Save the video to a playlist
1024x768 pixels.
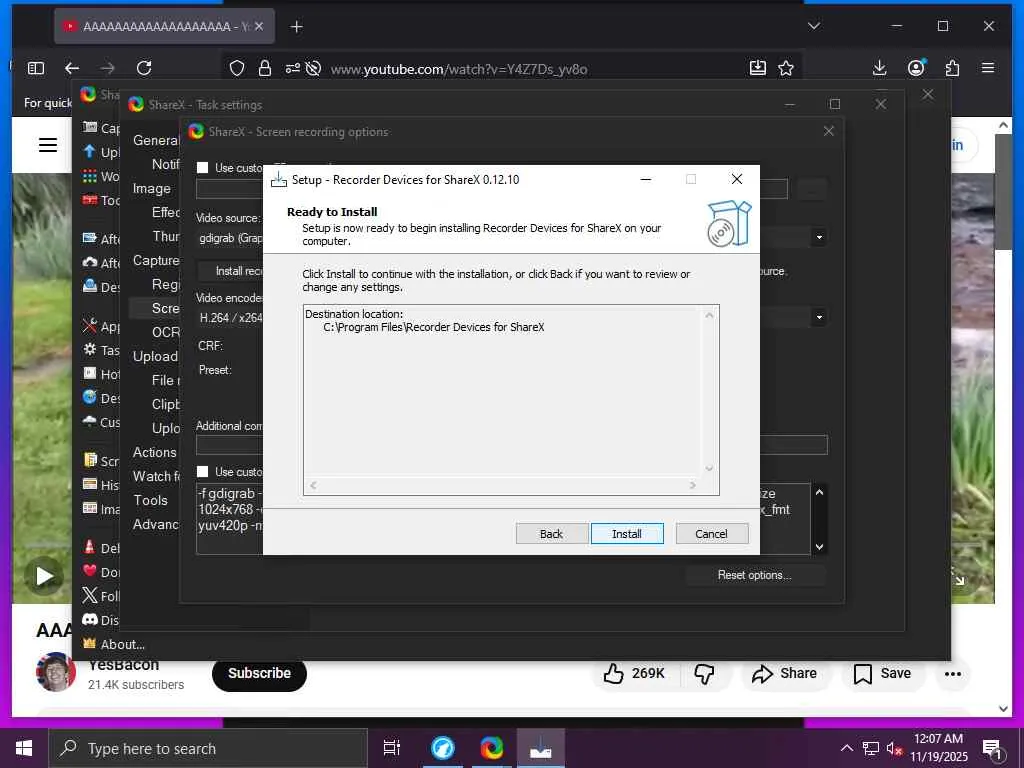click(882, 673)
